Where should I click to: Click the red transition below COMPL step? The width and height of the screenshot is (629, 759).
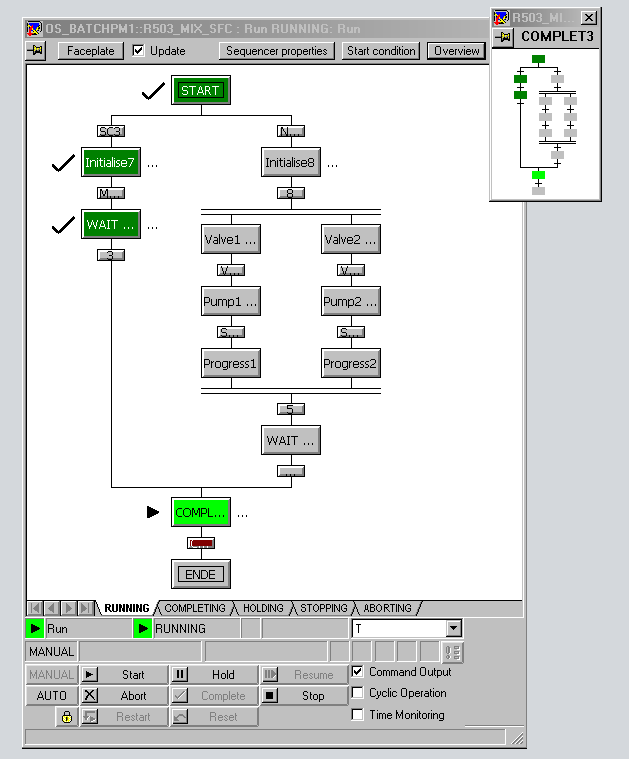[x=201, y=543]
